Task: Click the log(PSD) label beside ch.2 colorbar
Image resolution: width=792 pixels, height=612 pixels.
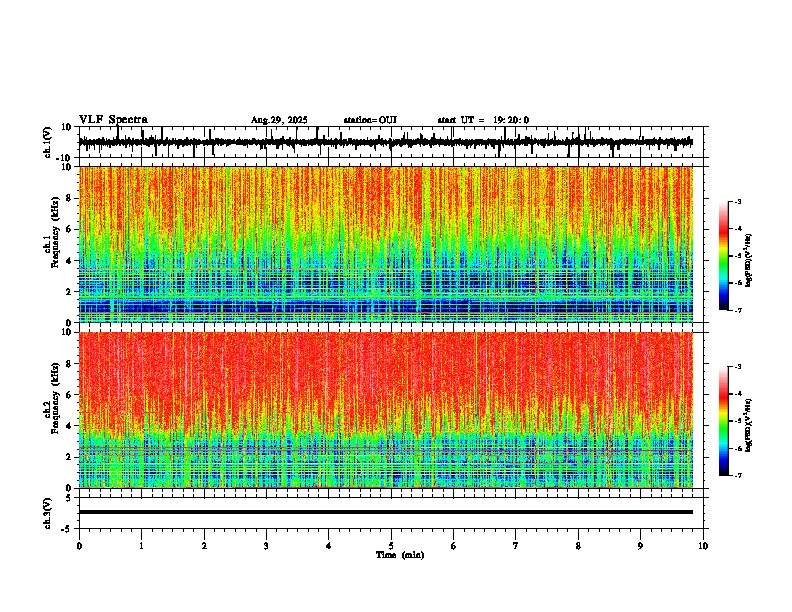Action: [749, 425]
